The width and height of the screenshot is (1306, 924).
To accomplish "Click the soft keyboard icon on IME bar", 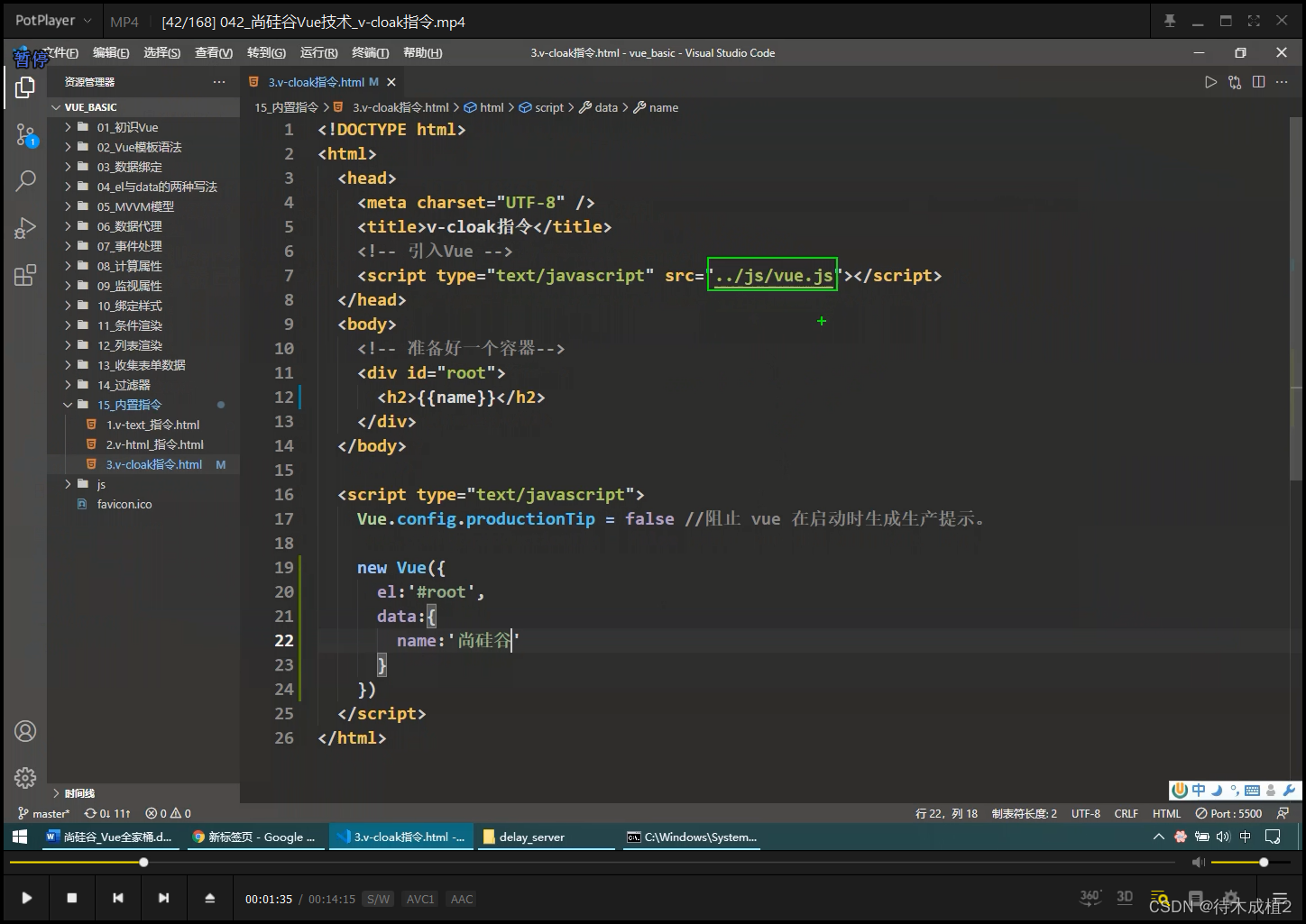I will [x=1252, y=791].
